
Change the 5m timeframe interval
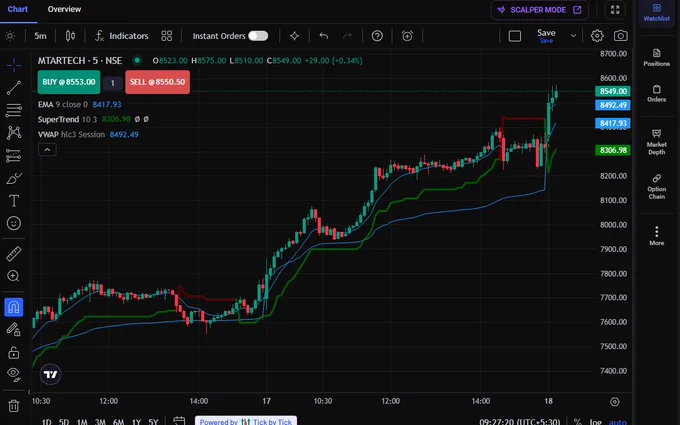tap(40, 36)
